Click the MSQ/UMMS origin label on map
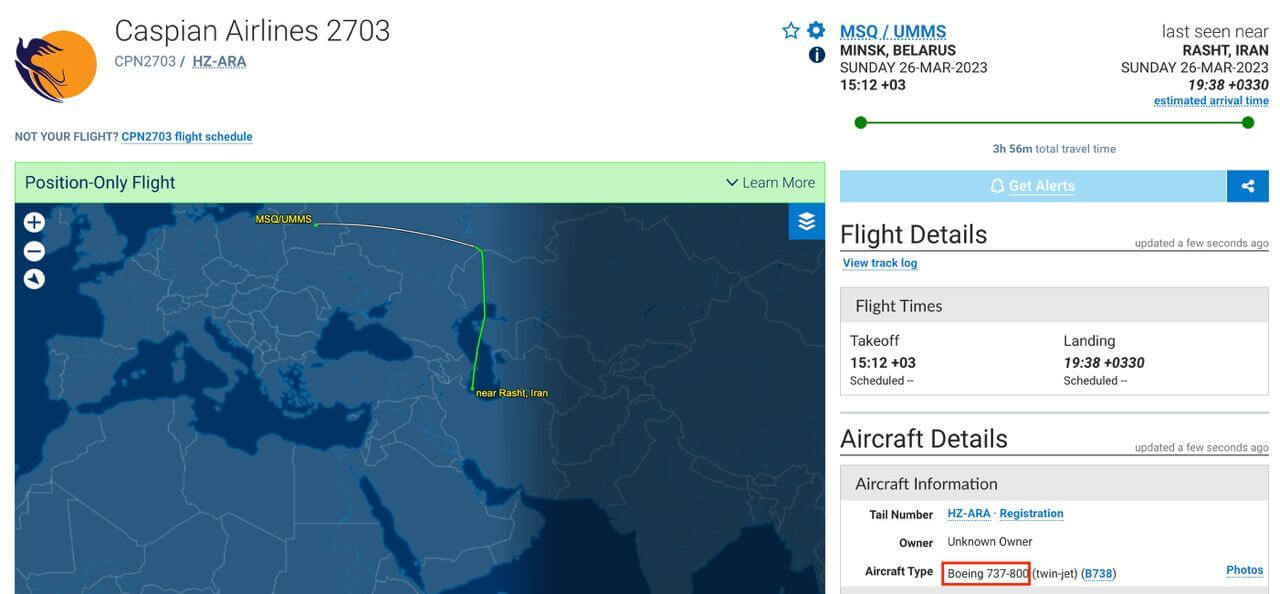Viewport: 1280px width, 594px height. pos(283,219)
